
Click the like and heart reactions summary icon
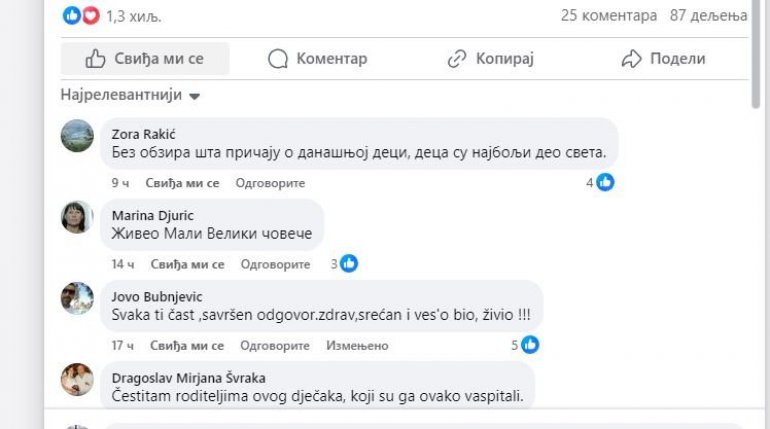81,16
